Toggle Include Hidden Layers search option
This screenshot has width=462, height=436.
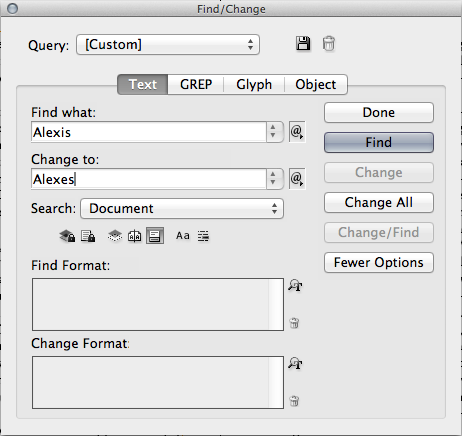tap(115, 236)
